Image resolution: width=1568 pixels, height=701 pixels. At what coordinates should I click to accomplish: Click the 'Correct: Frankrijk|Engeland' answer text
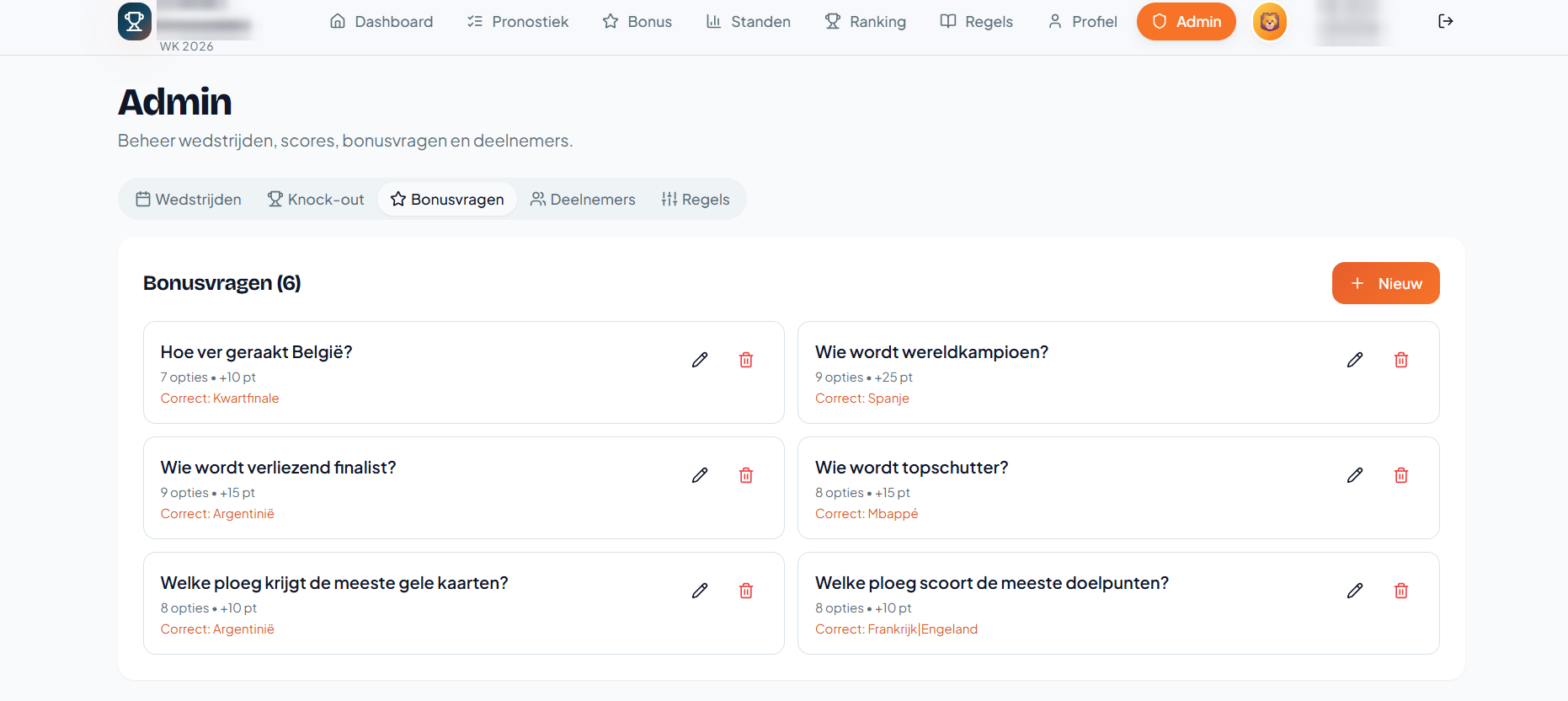897,629
